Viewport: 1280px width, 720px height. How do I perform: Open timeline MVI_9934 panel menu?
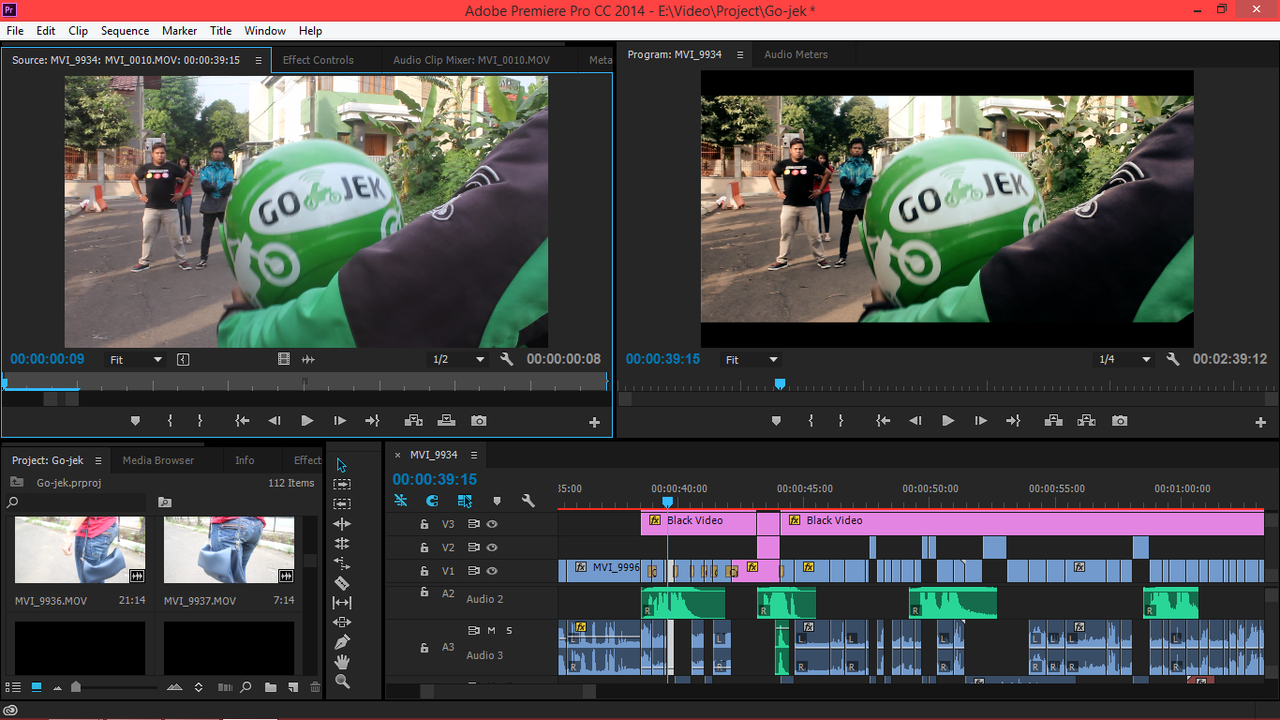pyautogui.click(x=474, y=455)
